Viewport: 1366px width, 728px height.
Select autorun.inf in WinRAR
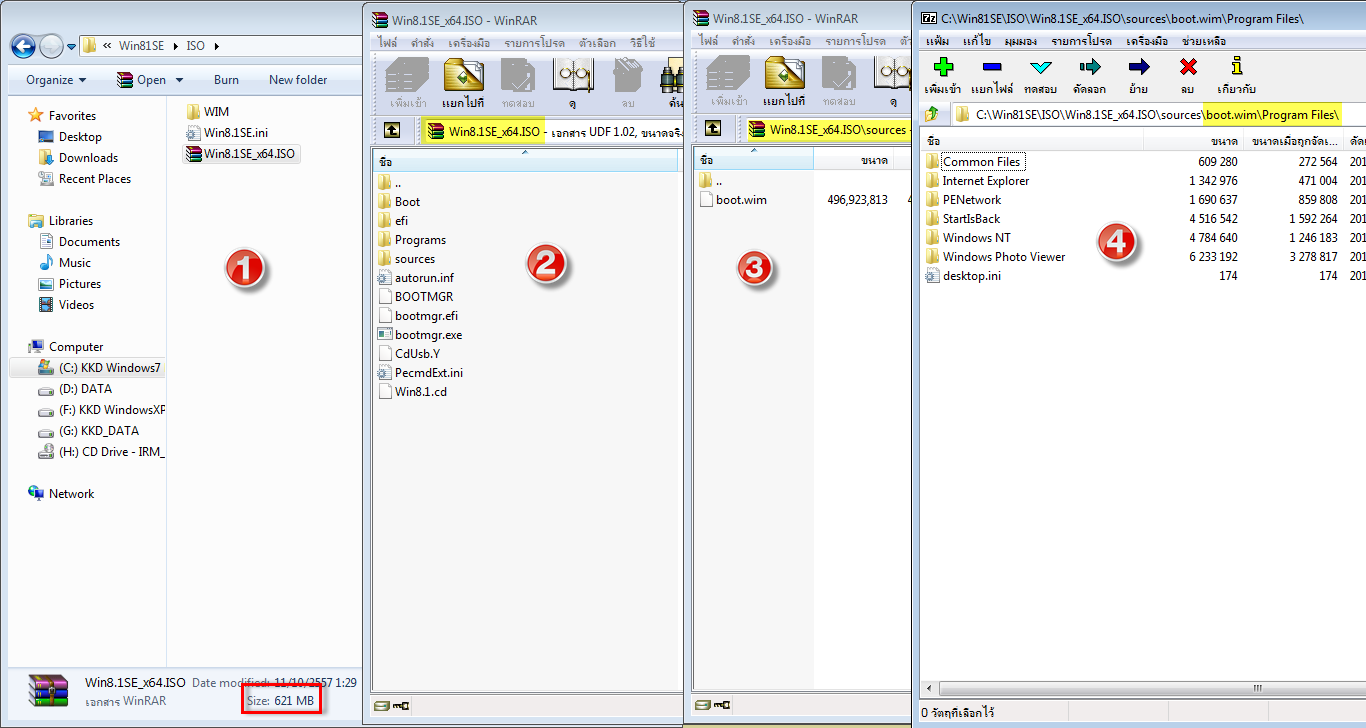(424, 277)
